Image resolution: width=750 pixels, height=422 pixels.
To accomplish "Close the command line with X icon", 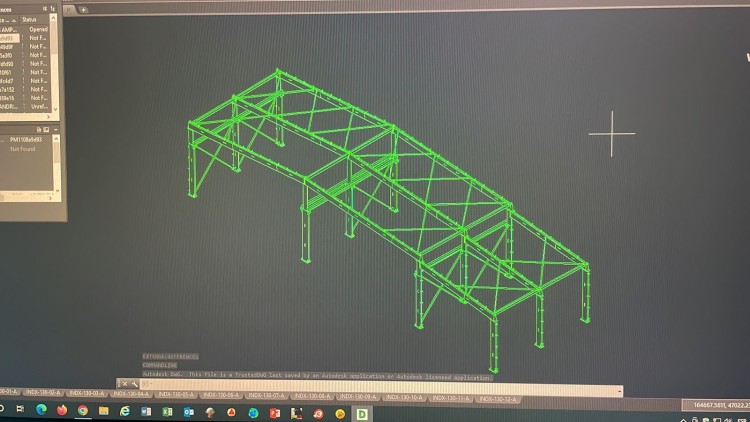I will click(x=125, y=384).
